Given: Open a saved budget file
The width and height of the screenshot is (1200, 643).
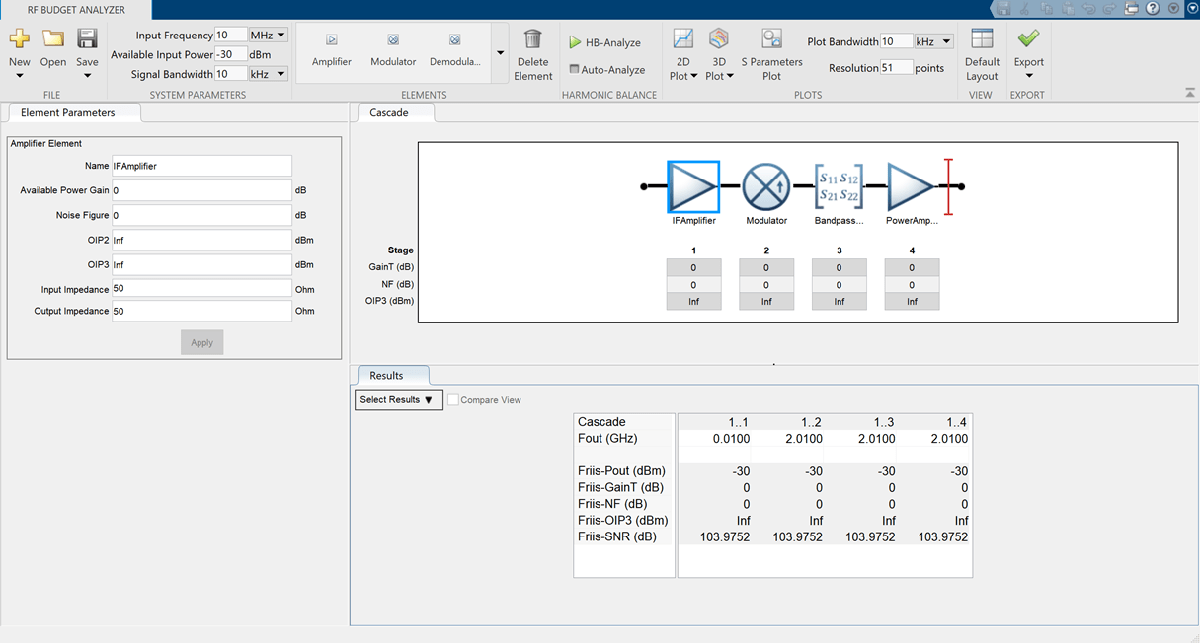Looking at the screenshot, I should point(53,40).
